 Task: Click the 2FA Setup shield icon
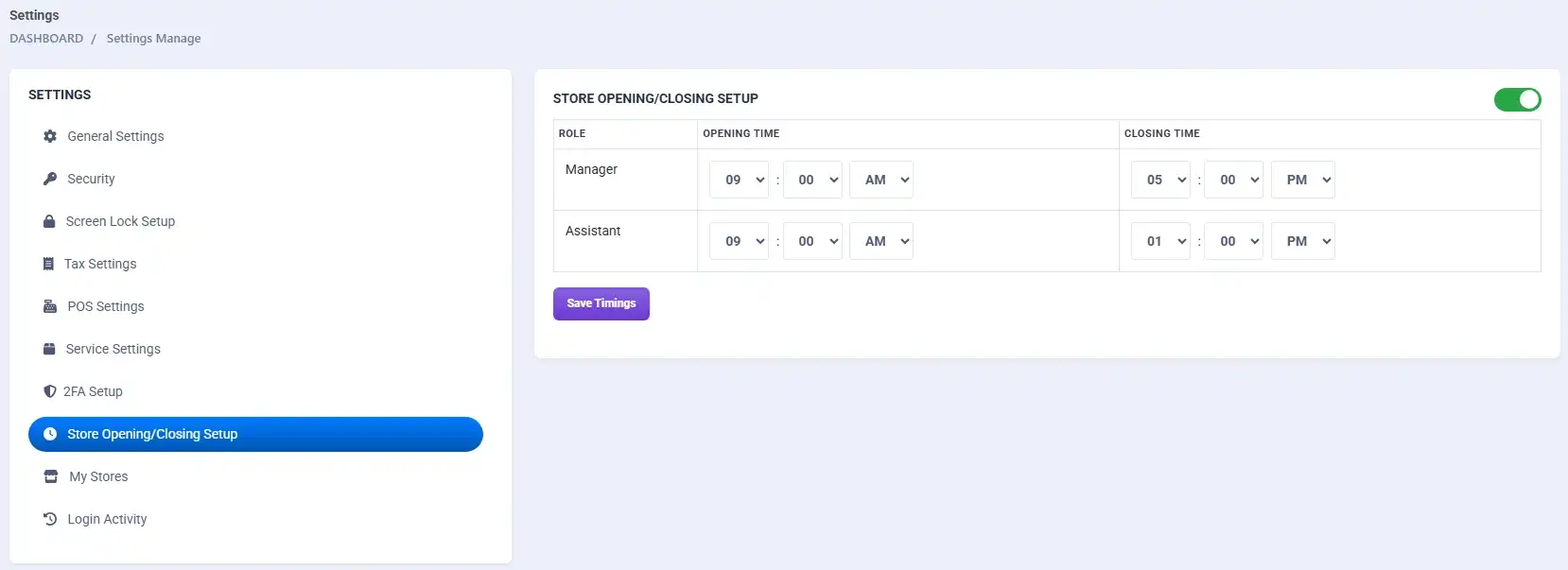click(x=49, y=391)
